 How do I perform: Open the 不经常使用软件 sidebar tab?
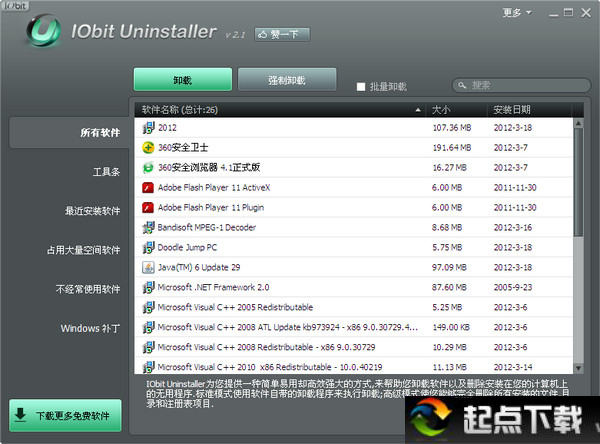point(88,289)
